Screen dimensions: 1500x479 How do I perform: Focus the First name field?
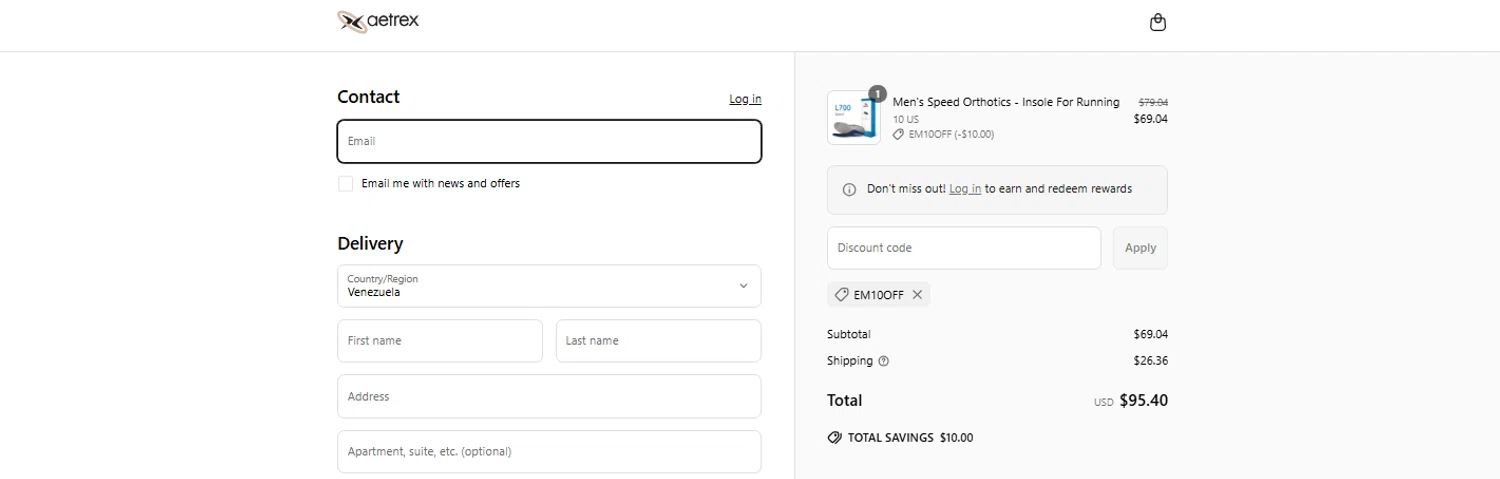point(440,341)
